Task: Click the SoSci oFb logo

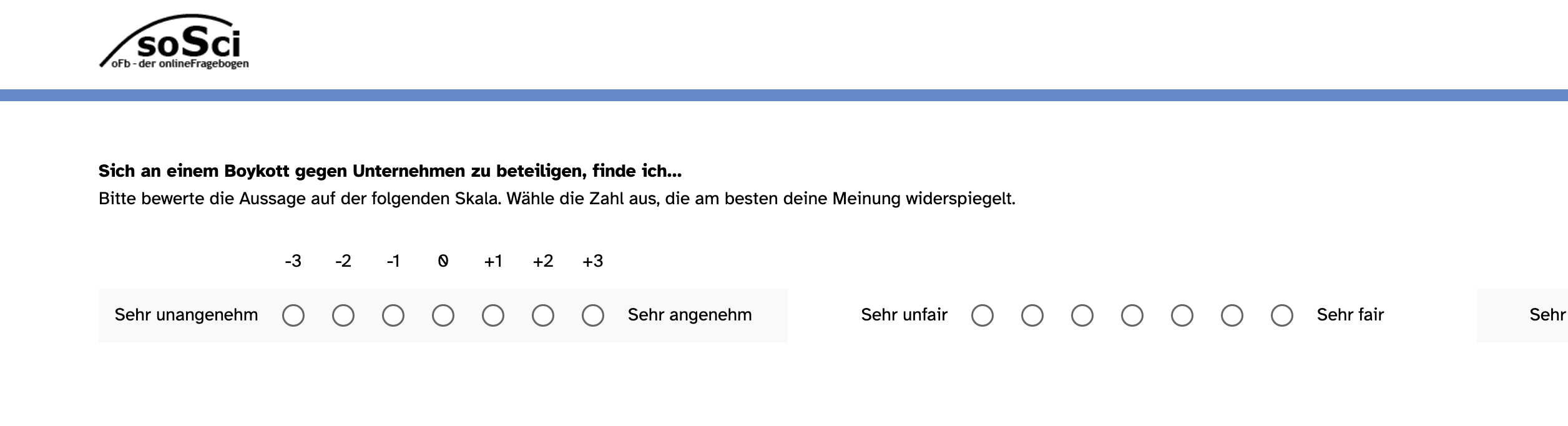Action: pyautogui.click(x=174, y=42)
